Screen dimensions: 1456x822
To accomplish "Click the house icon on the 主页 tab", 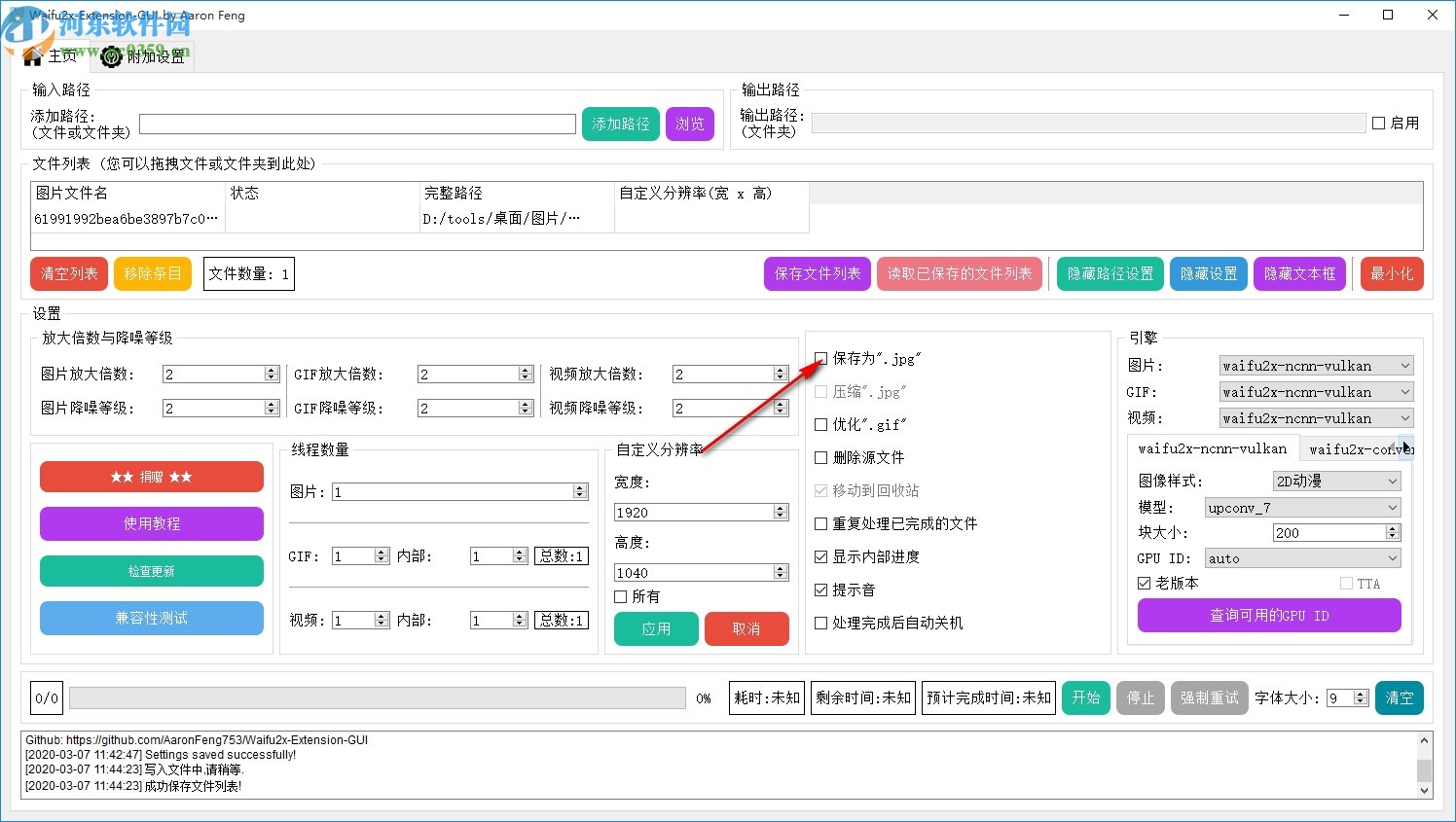I will 30,55.
